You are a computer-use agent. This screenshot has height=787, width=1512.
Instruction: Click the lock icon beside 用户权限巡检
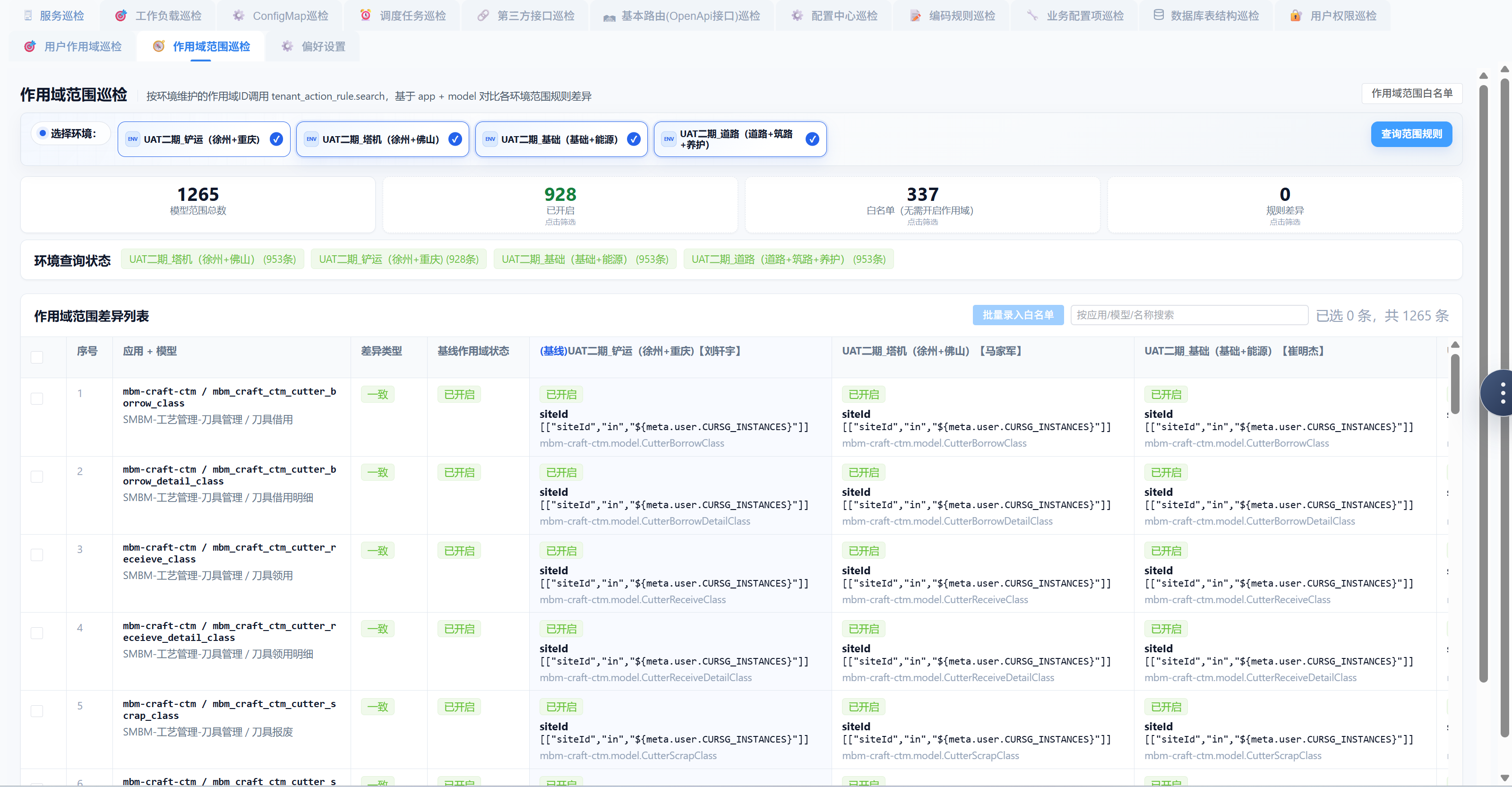(x=1296, y=16)
